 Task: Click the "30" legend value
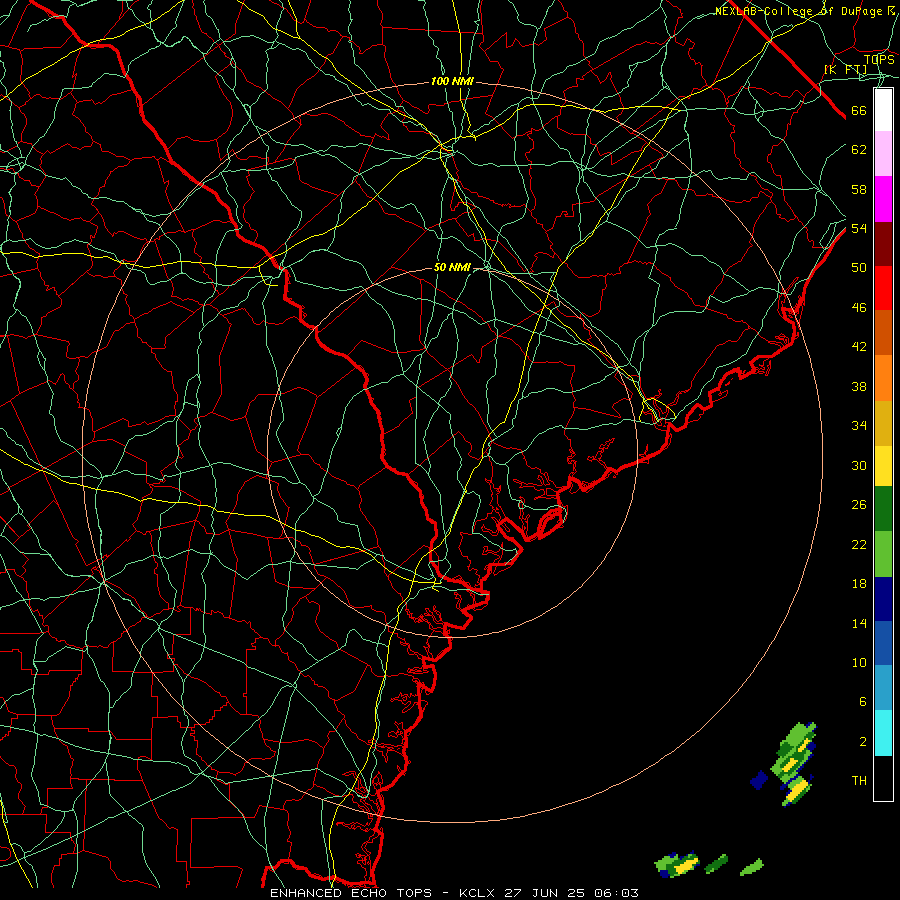pos(859,465)
